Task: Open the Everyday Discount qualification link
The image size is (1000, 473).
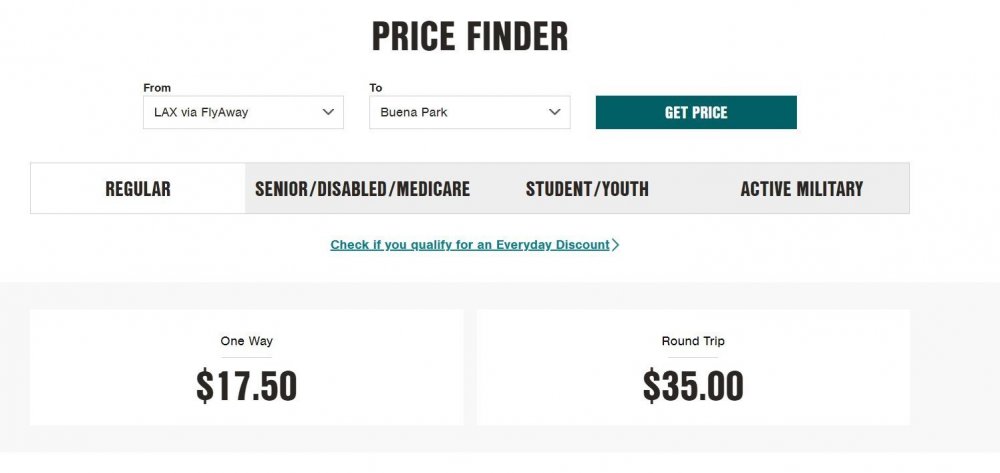Action: (470, 245)
